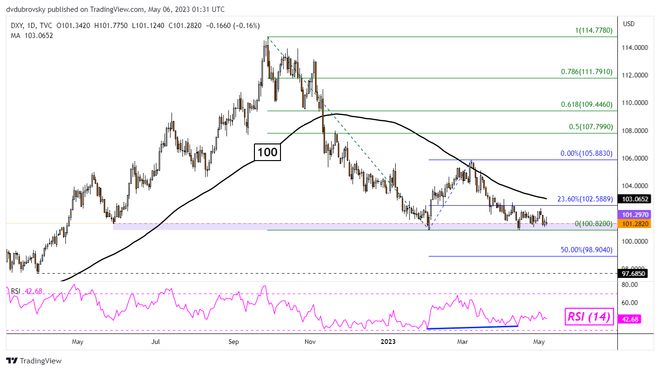Select the 0.5(107.7990) Fibonacci label
The height and width of the screenshot is (371, 660).
click(x=590, y=127)
